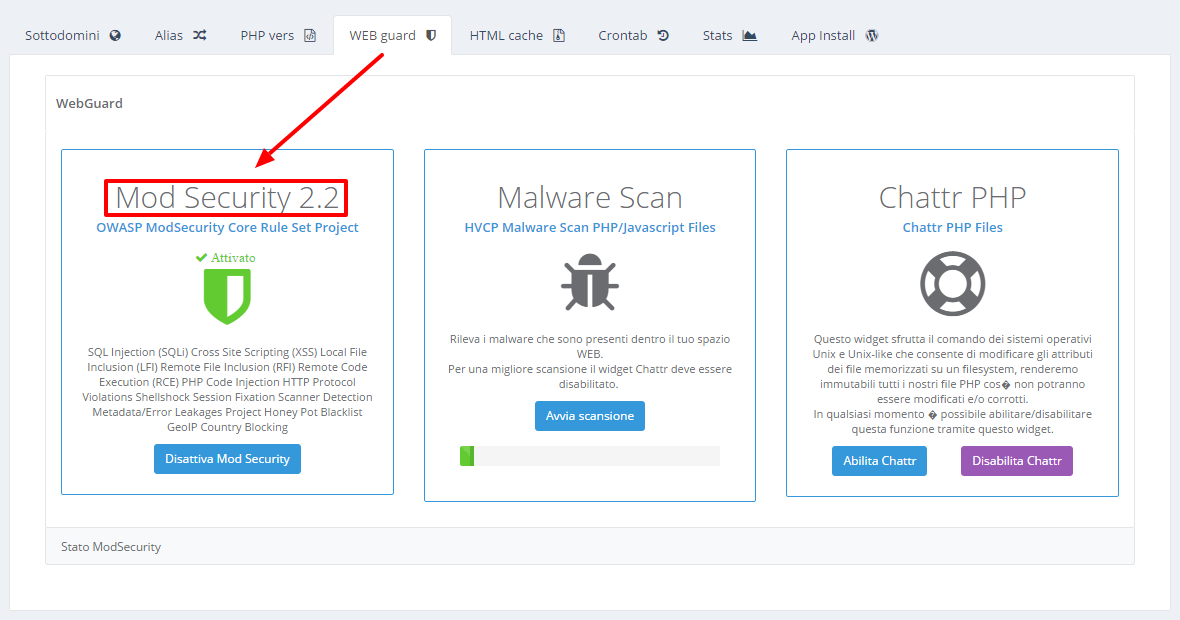Click the 'Questo widget sfrutta' description text
The height and width of the screenshot is (620, 1180).
(x=953, y=384)
